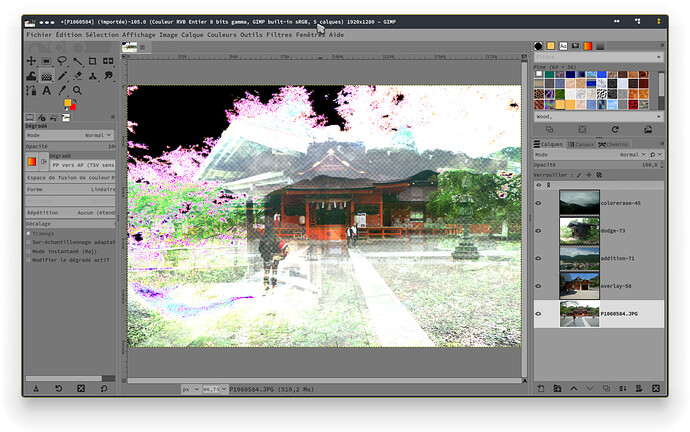The width and height of the screenshot is (690, 432).
Task: Click the yellow foreground color swatch
Action: (67, 103)
